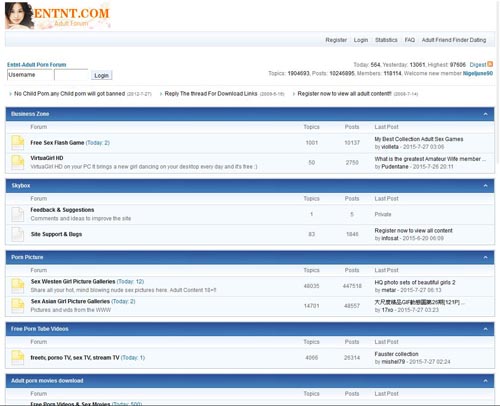Select the 48035 topics count cell

coord(312,286)
